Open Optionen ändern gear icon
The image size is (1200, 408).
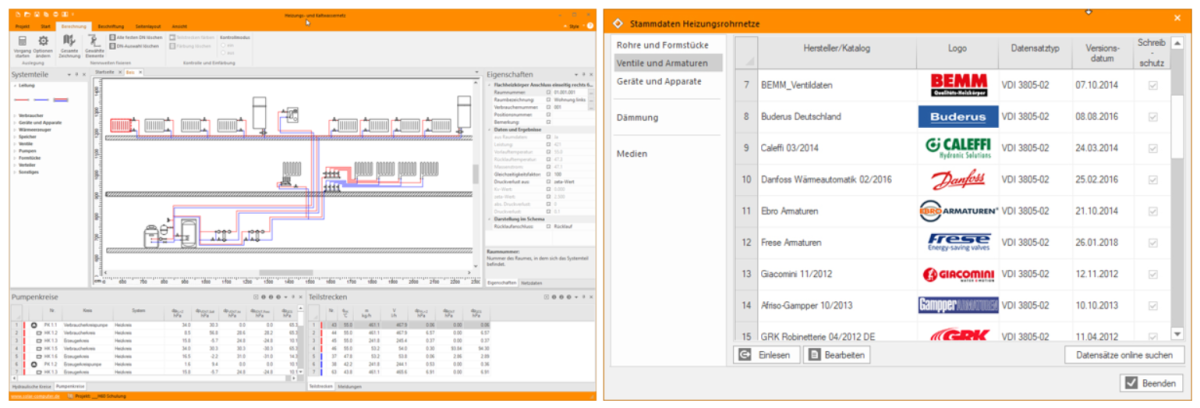[x=43, y=40]
